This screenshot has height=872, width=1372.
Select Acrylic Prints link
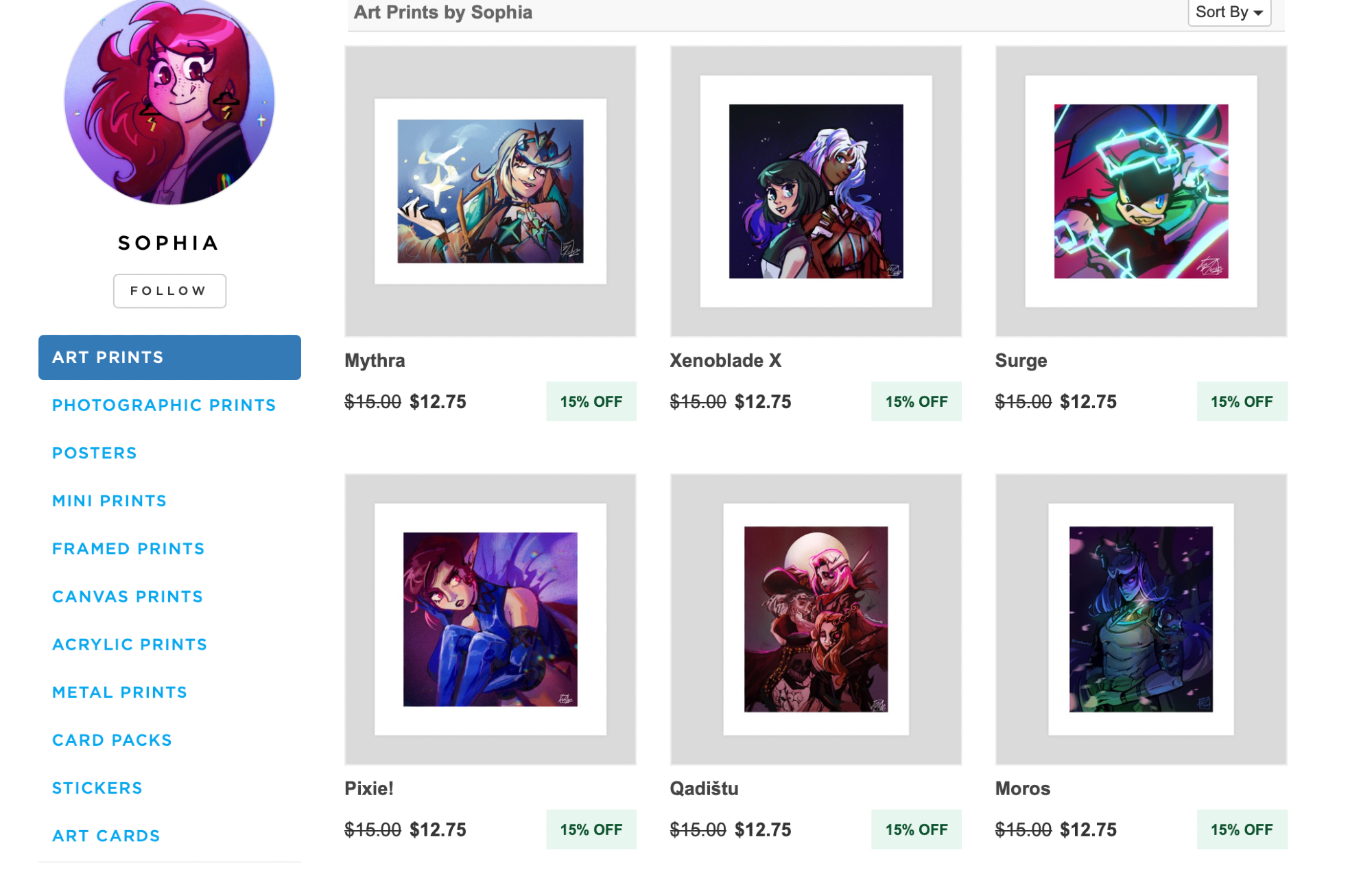(x=130, y=645)
